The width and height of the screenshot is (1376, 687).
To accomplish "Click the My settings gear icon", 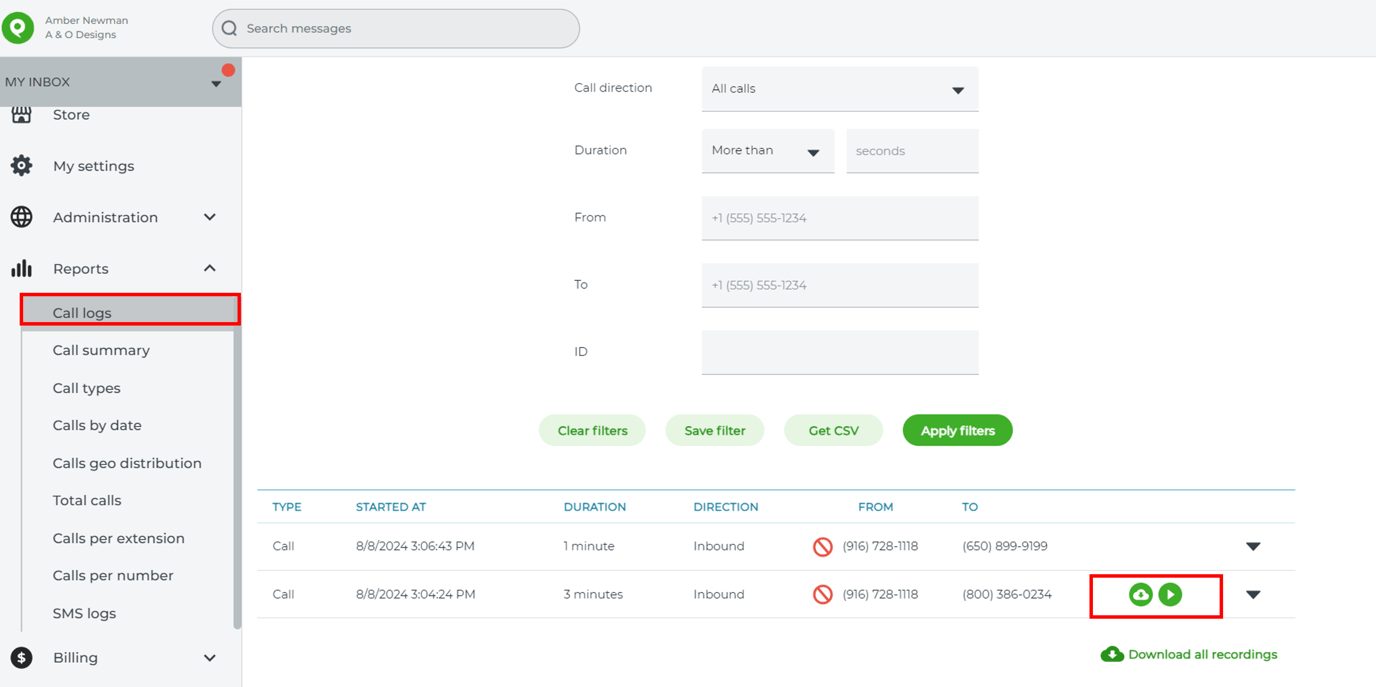I will (22, 166).
